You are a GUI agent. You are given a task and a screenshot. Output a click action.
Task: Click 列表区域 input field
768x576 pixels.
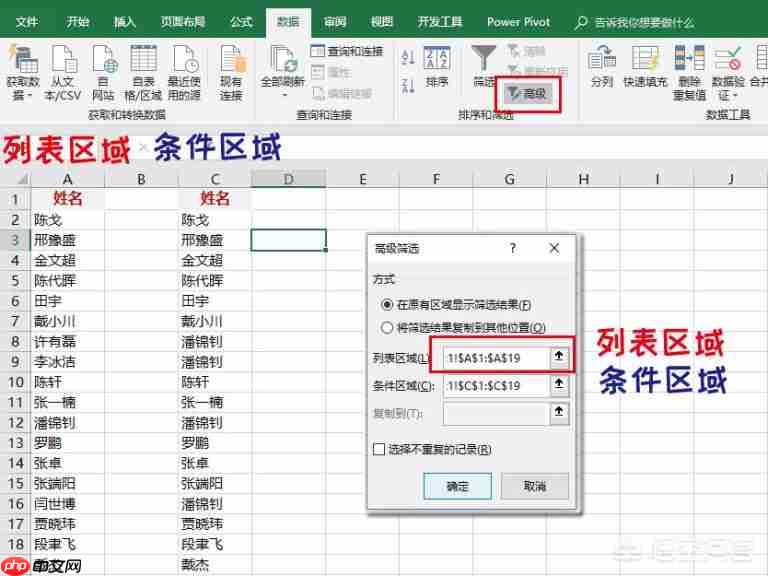[496, 358]
